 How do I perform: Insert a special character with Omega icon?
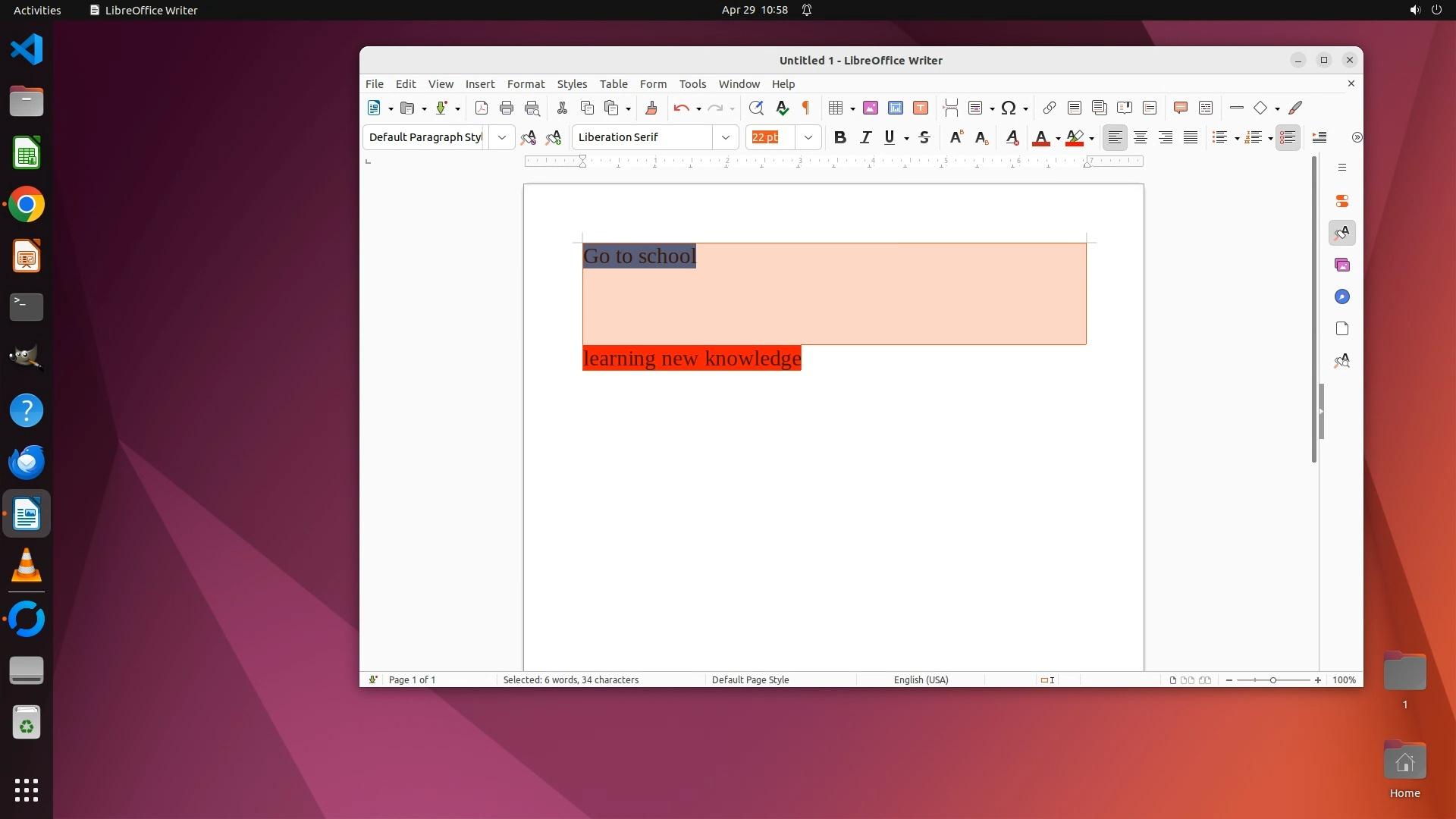click(x=1008, y=108)
